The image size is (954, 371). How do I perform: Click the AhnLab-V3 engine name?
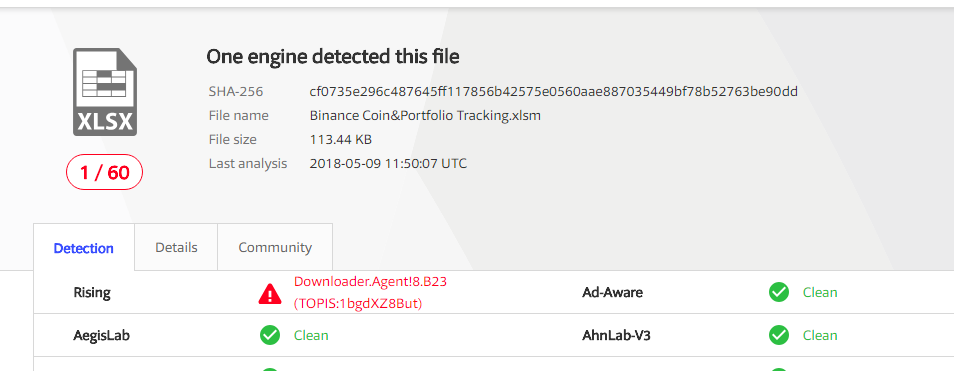click(616, 335)
